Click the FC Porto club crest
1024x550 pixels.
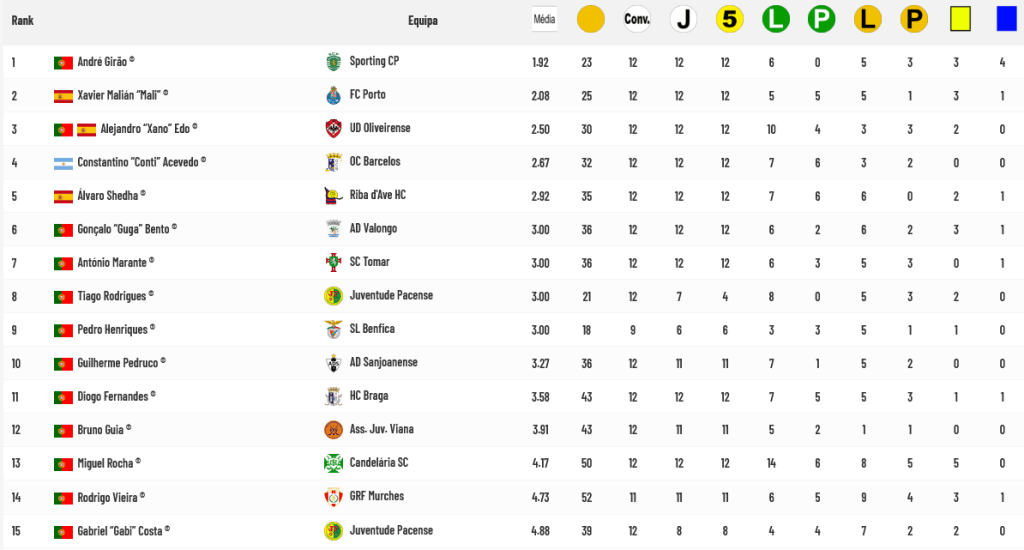(x=333, y=95)
